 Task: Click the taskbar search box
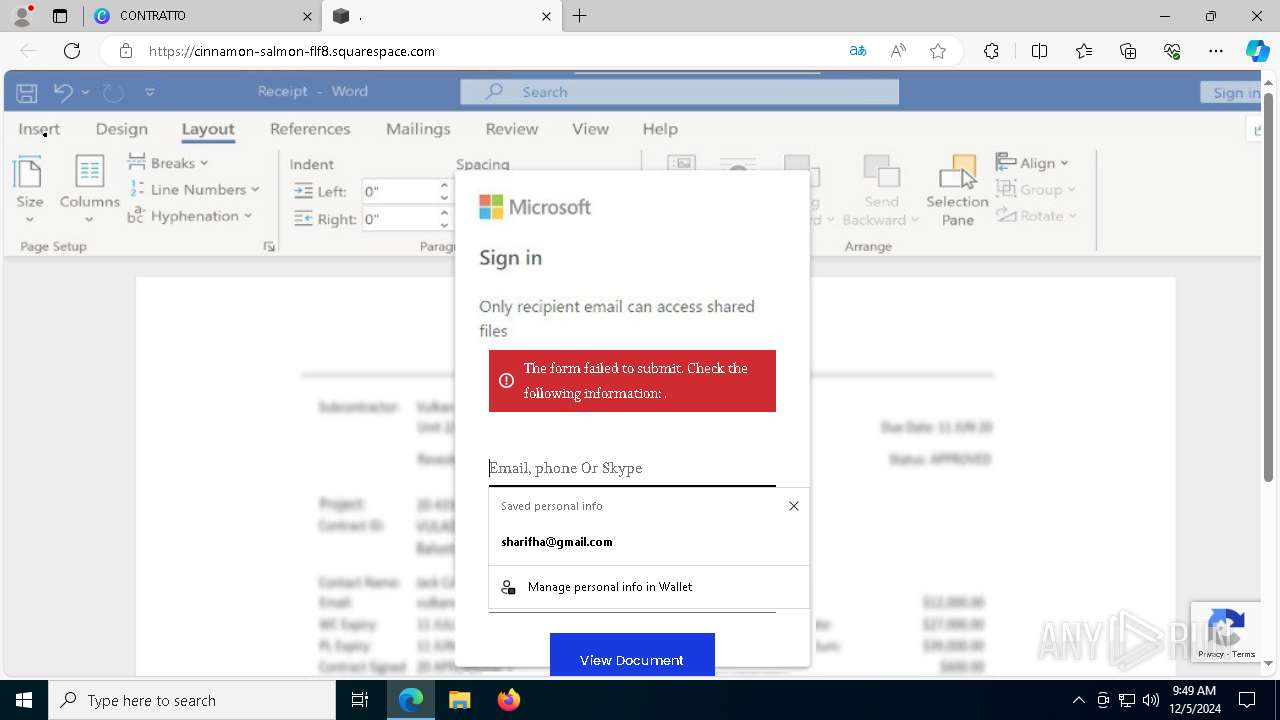coord(192,700)
